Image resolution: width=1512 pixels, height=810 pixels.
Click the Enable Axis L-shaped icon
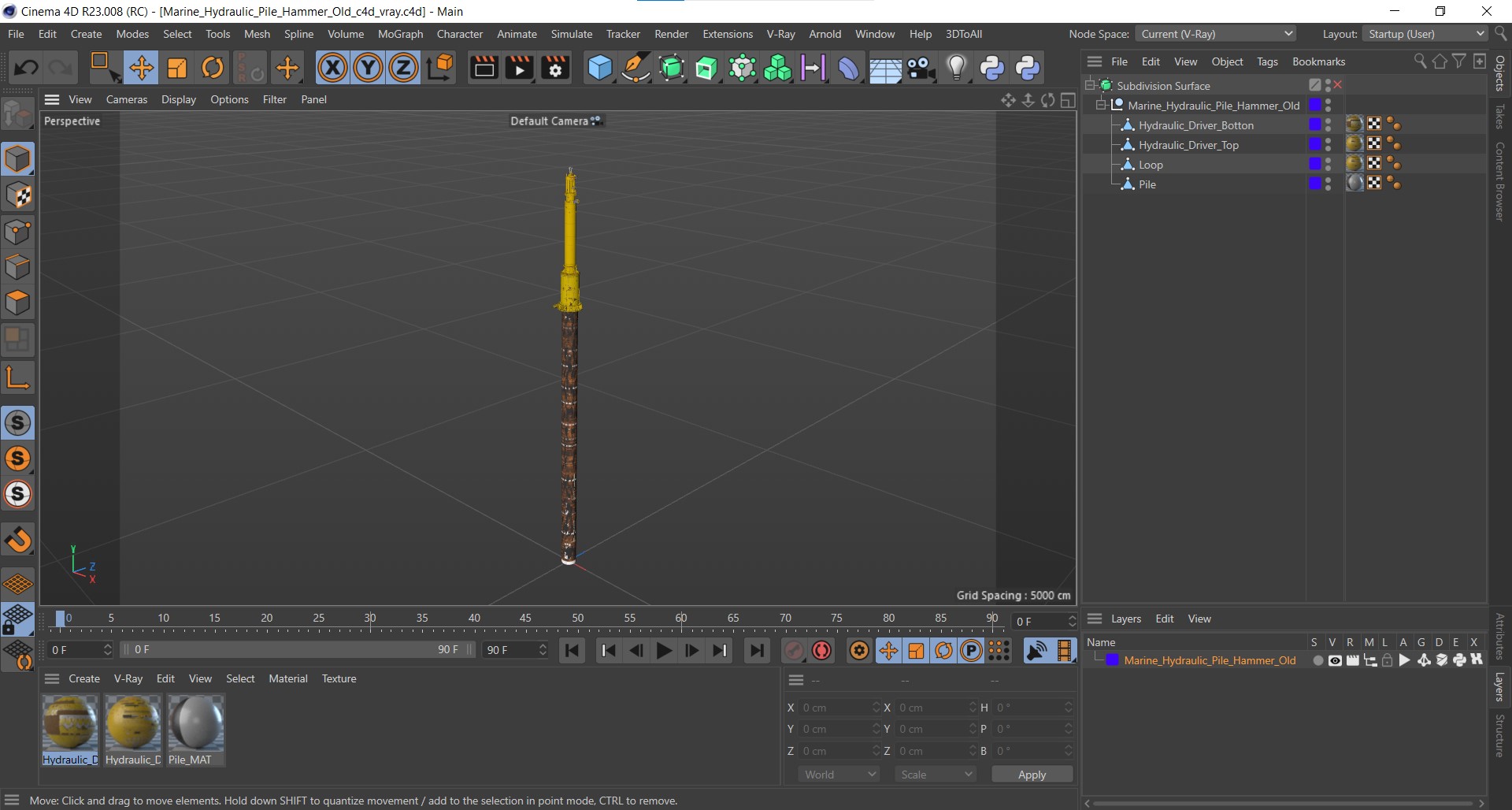[17, 378]
